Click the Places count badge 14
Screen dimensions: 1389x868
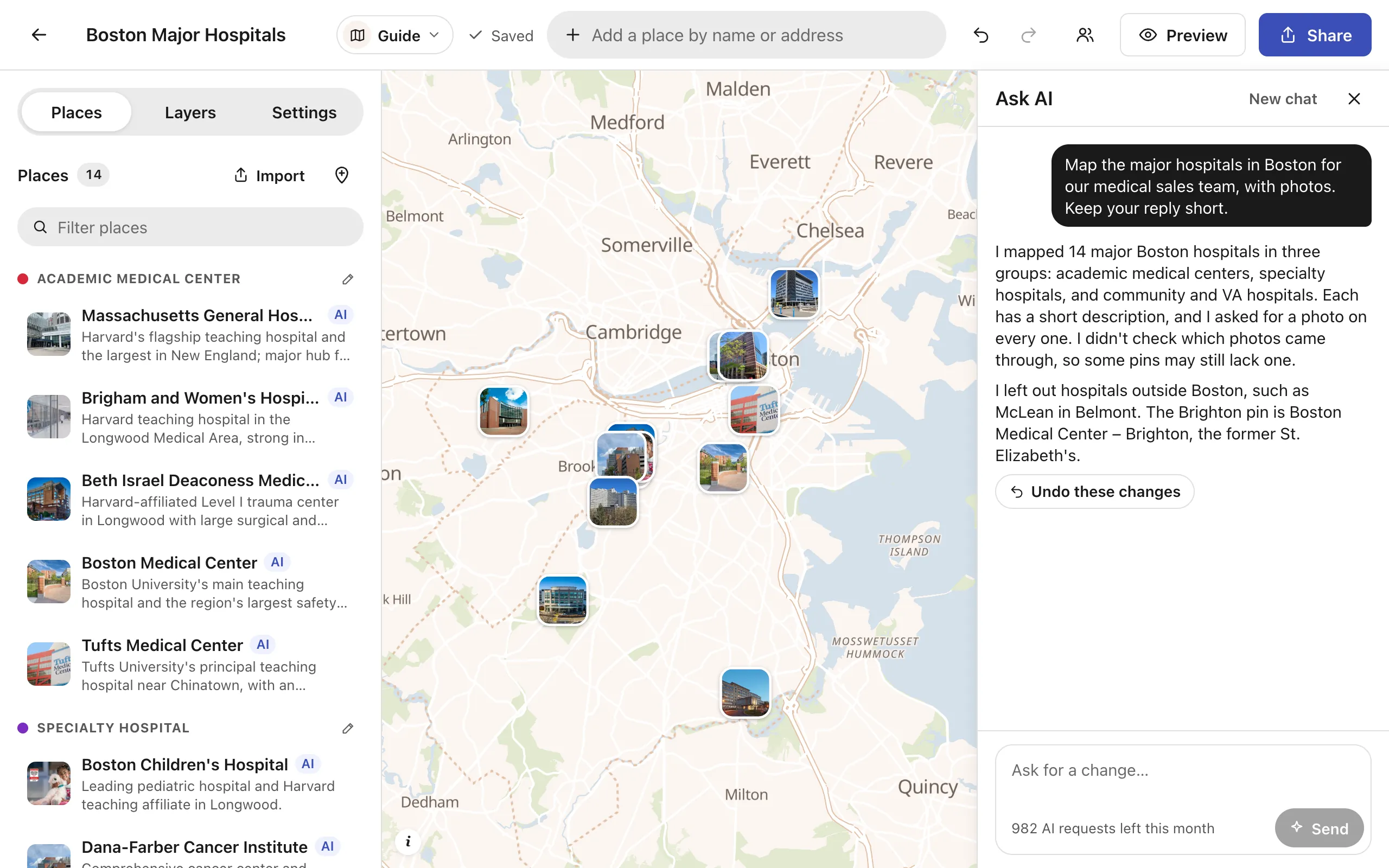coord(93,175)
